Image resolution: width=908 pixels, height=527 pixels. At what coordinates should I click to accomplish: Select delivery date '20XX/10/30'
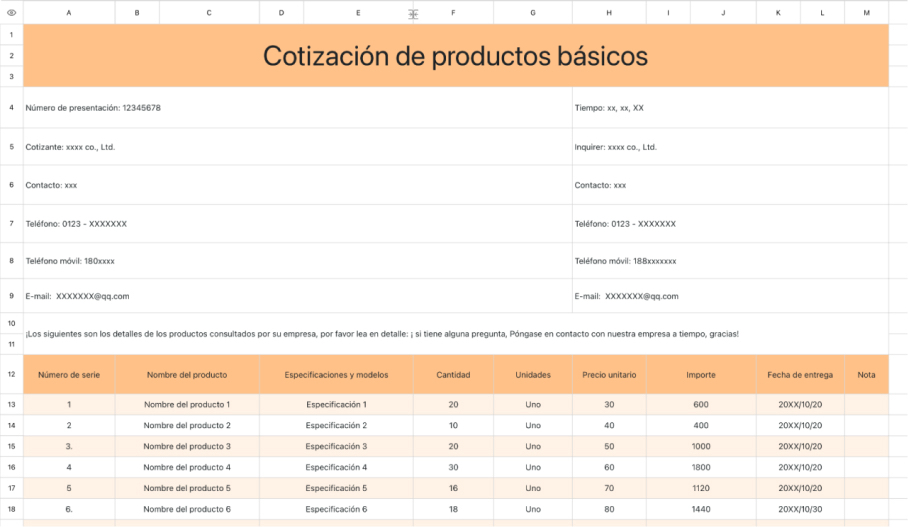(x=800, y=509)
